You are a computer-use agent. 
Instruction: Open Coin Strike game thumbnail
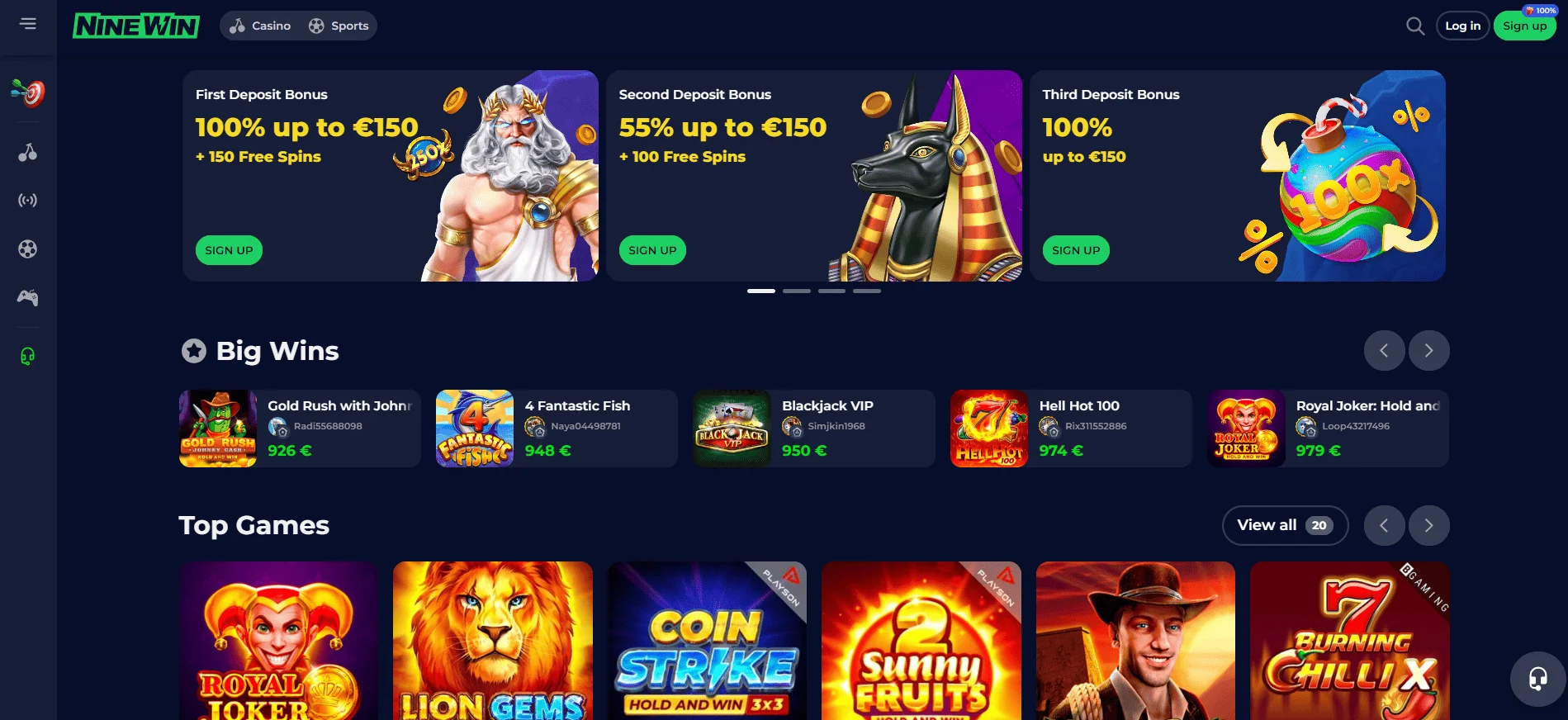[707, 641]
